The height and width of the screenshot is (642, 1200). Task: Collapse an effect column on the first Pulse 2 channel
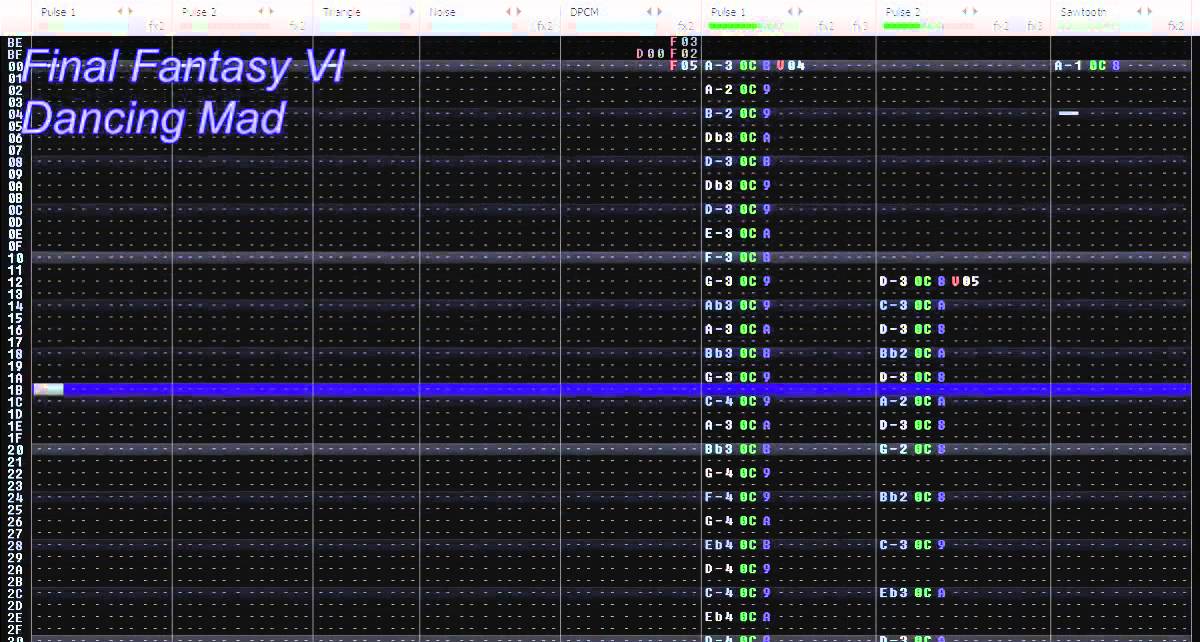coord(261,12)
